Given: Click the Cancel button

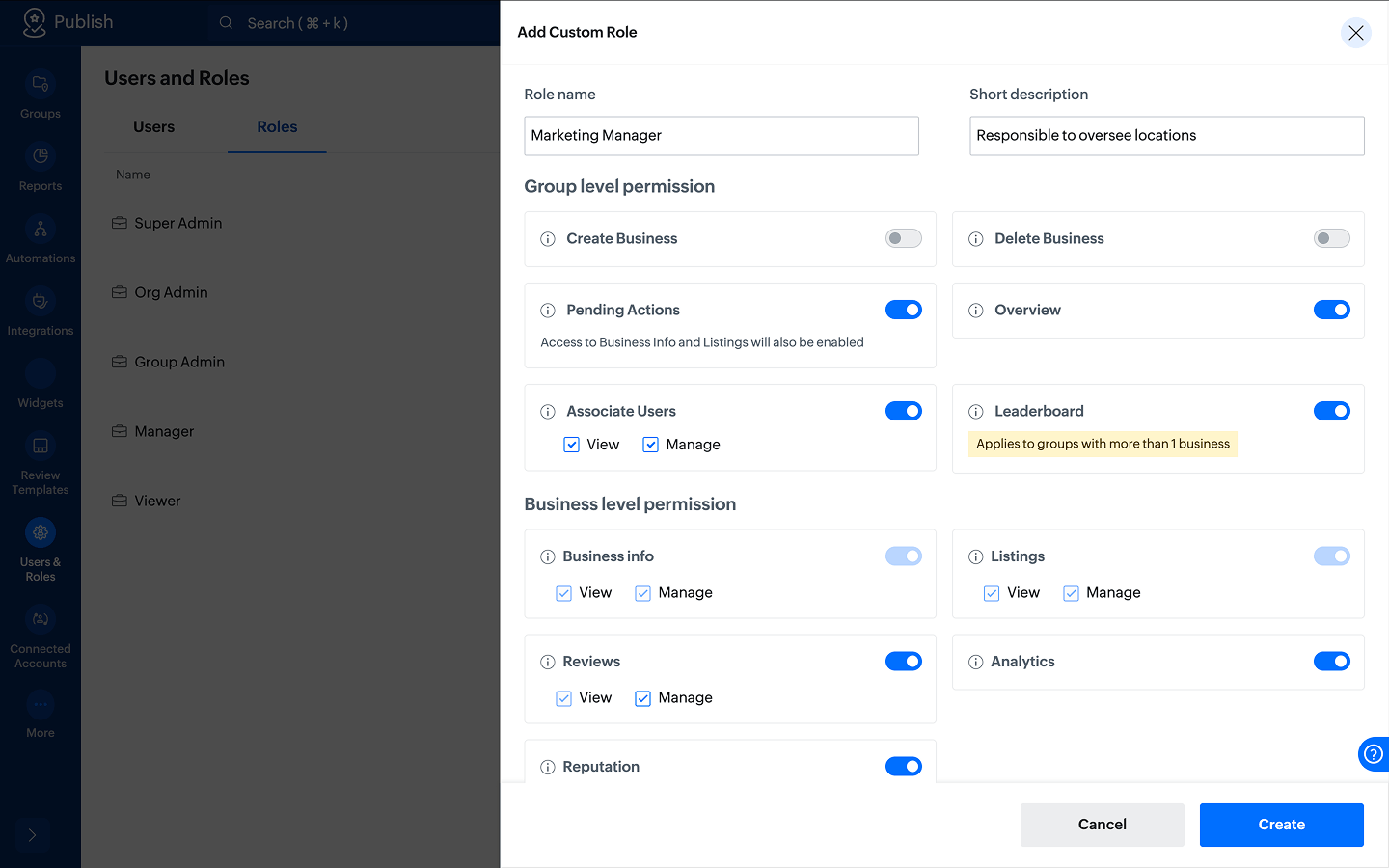Looking at the screenshot, I should point(1103,825).
